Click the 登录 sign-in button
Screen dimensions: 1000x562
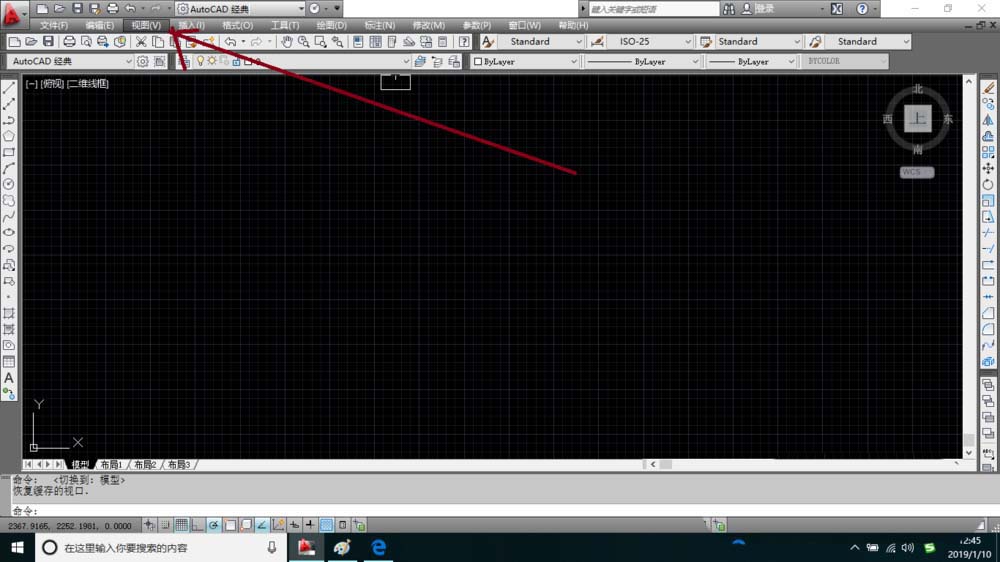pyautogui.click(x=758, y=9)
